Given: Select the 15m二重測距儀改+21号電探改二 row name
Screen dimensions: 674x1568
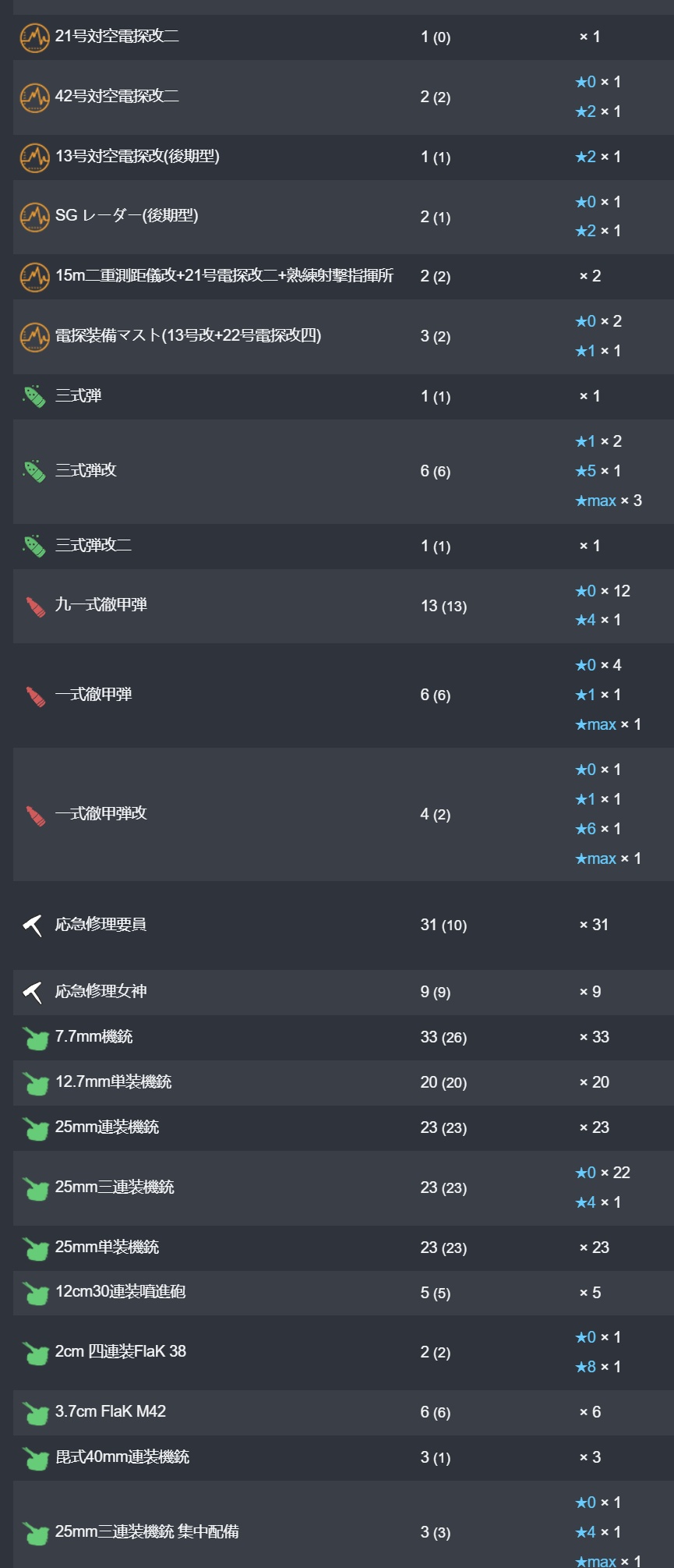Looking at the screenshot, I should coord(224,276).
